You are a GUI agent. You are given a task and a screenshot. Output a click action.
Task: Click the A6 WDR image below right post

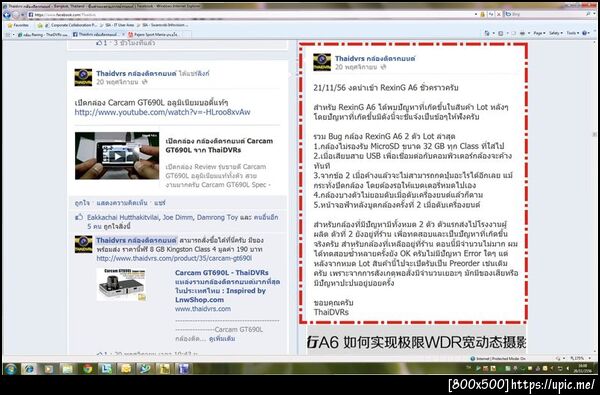pyautogui.click(x=416, y=340)
